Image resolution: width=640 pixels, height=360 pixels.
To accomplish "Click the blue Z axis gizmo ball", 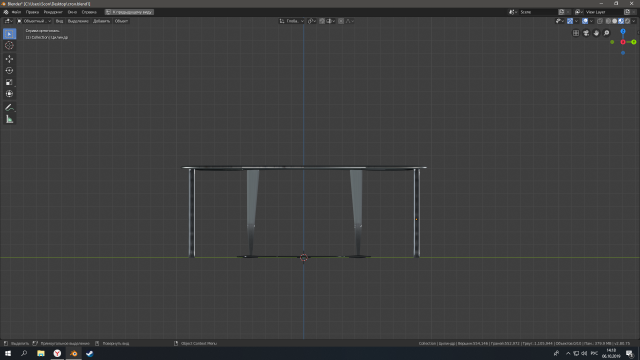I will pyautogui.click(x=623, y=31).
